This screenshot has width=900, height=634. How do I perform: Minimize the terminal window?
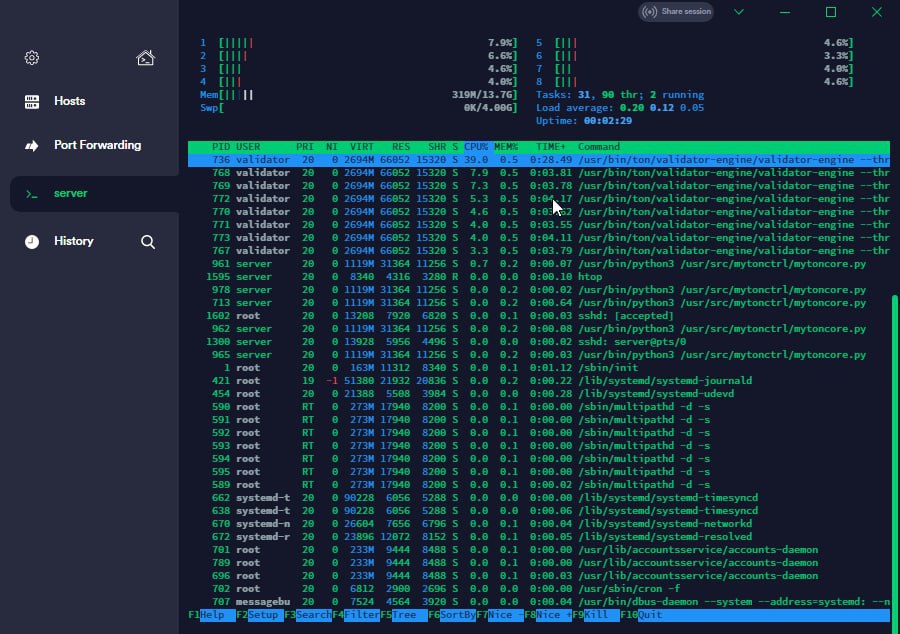[x=785, y=12]
